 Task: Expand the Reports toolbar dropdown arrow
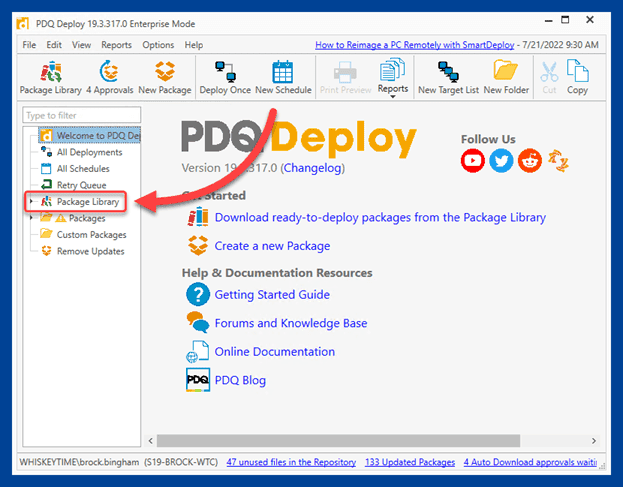click(x=393, y=97)
